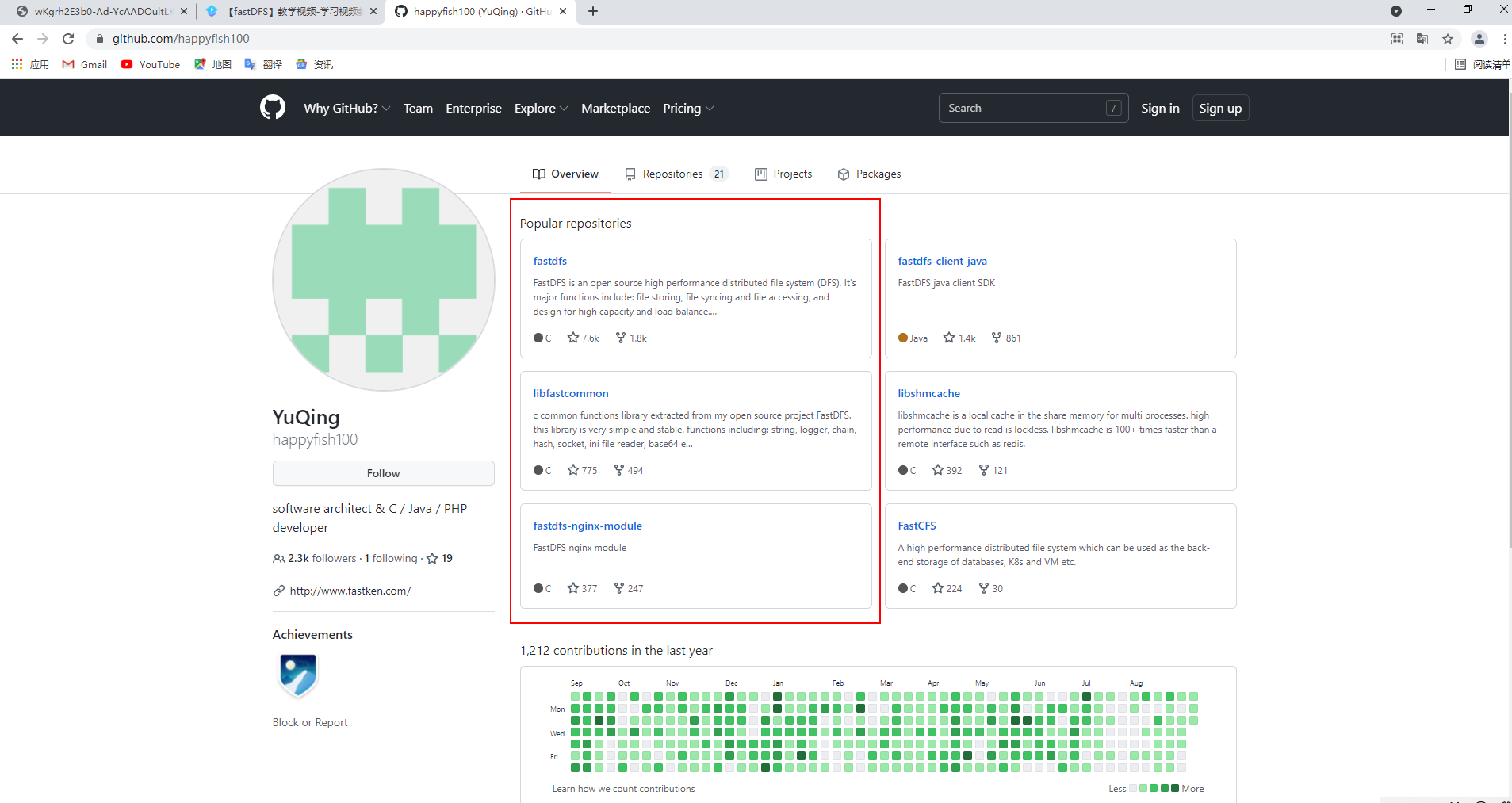This screenshot has width=1512, height=803.
Task: Open the fastdfs-client-java repository link
Action: pyautogui.click(x=942, y=261)
